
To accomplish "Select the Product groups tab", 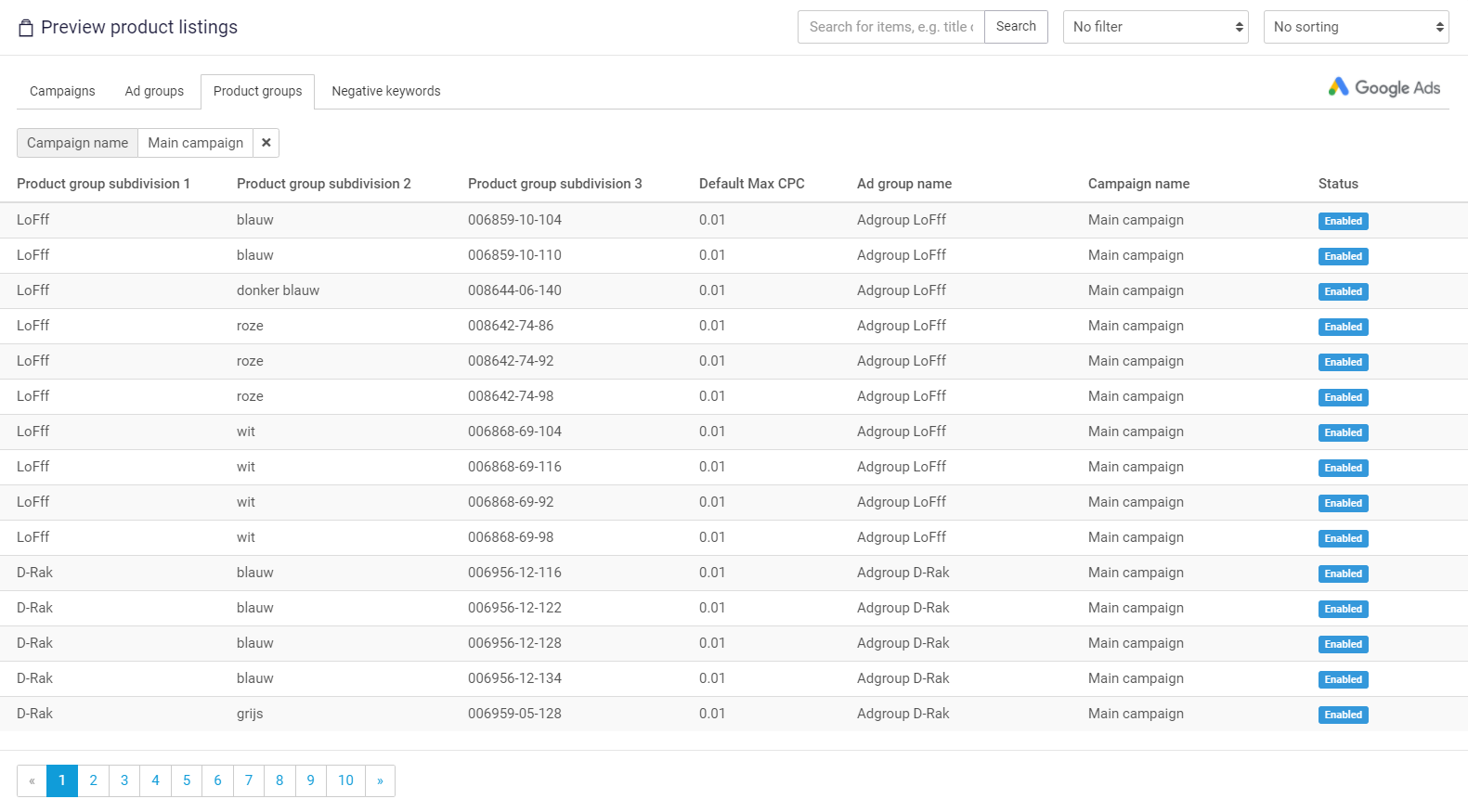I will click(258, 91).
